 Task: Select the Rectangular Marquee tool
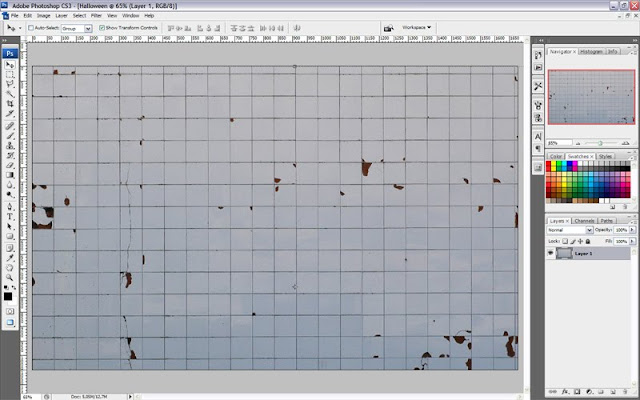pos(10,75)
